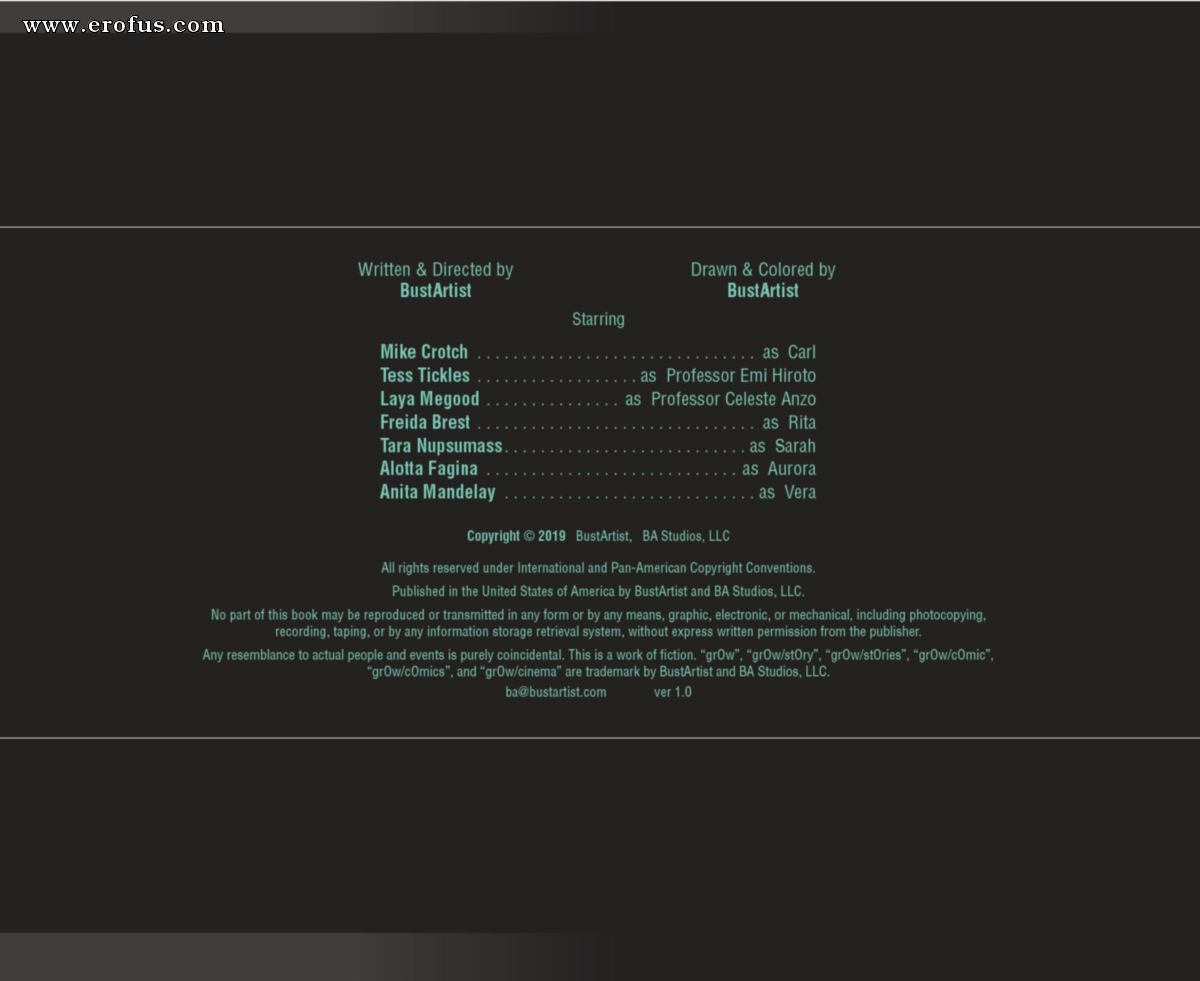This screenshot has width=1200, height=981.
Task: Select the Tara Nupsumass cast name
Action: point(441,446)
